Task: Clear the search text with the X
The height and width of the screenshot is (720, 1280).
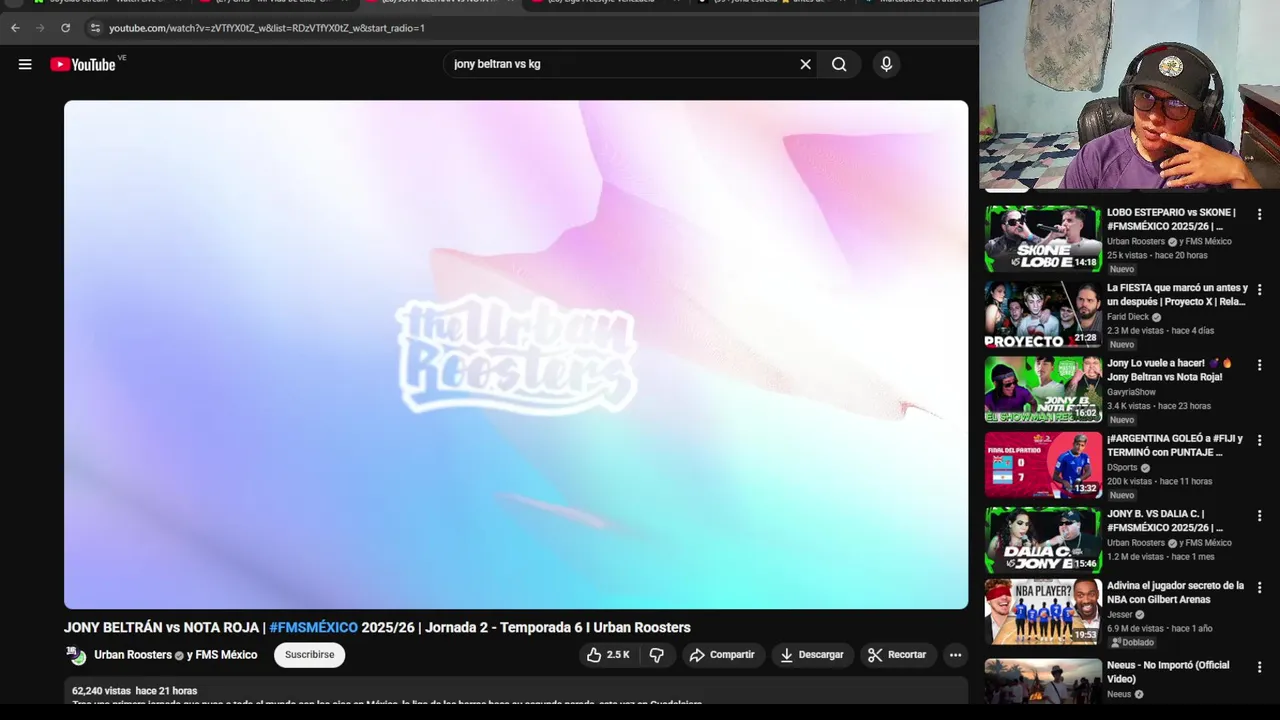Action: click(x=805, y=64)
